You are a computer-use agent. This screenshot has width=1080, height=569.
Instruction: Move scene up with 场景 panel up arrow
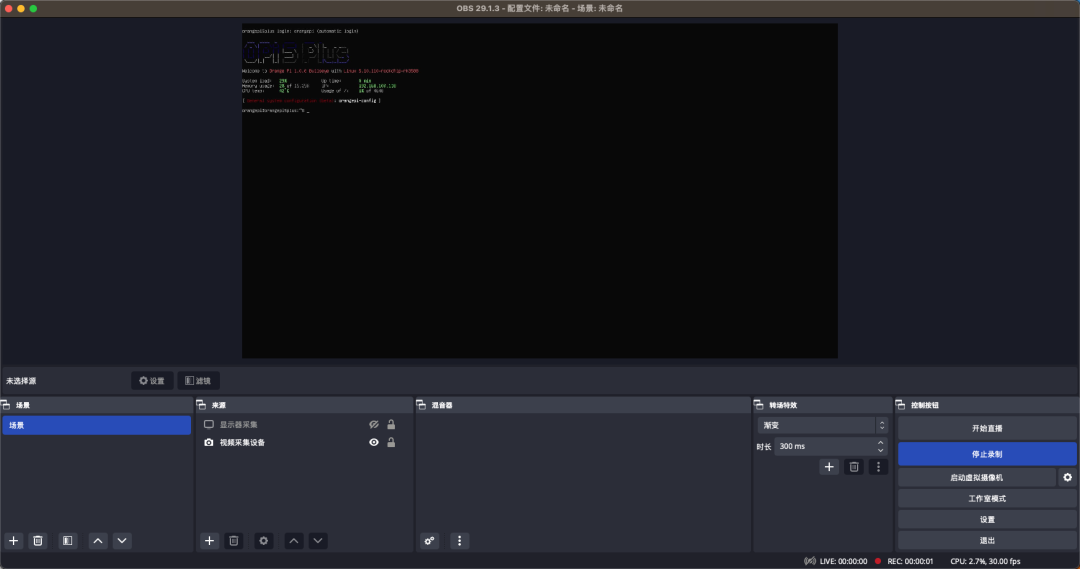tap(98, 541)
